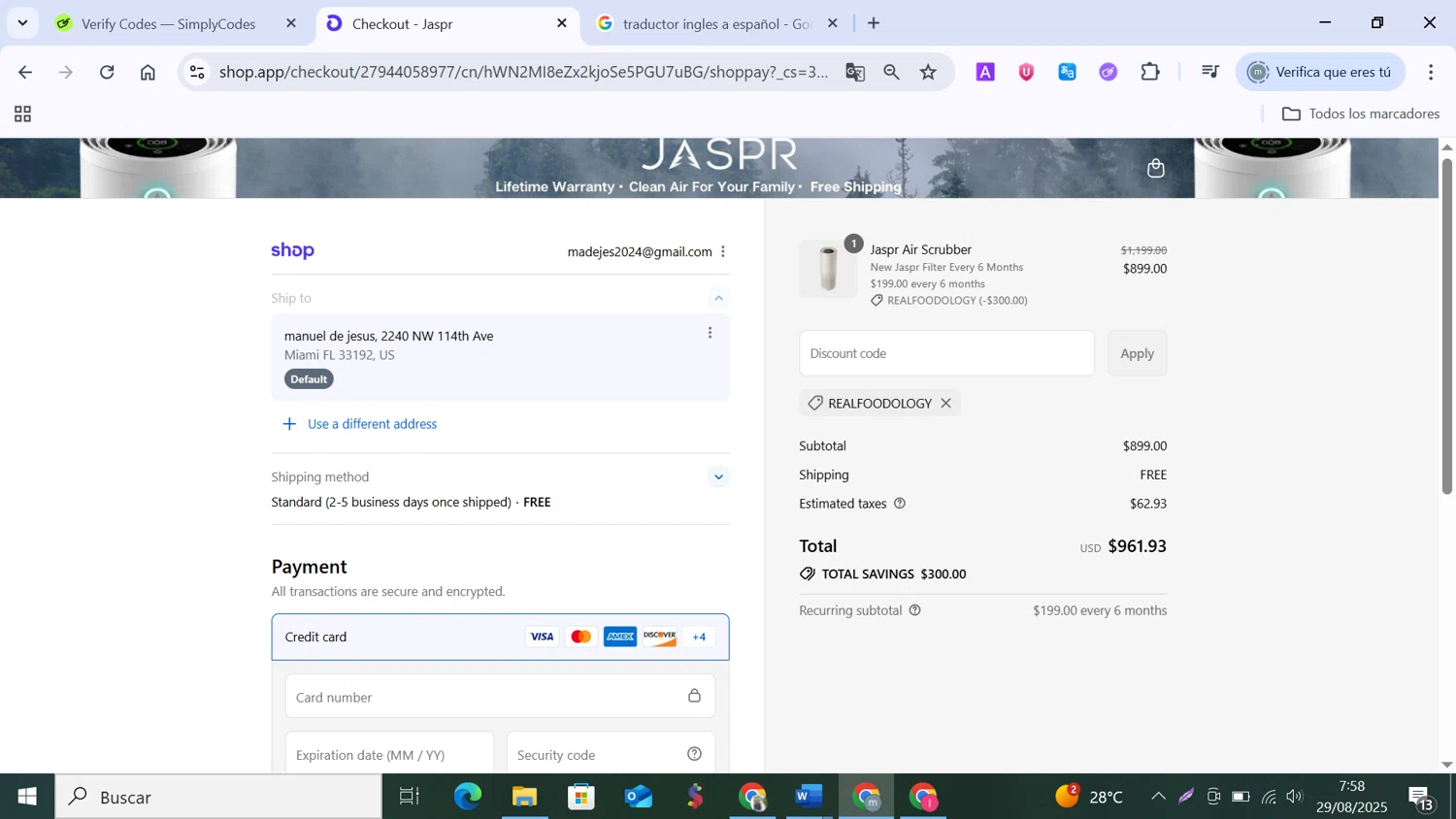
Task: View site information icon in address bar
Action: click(x=197, y=72)
